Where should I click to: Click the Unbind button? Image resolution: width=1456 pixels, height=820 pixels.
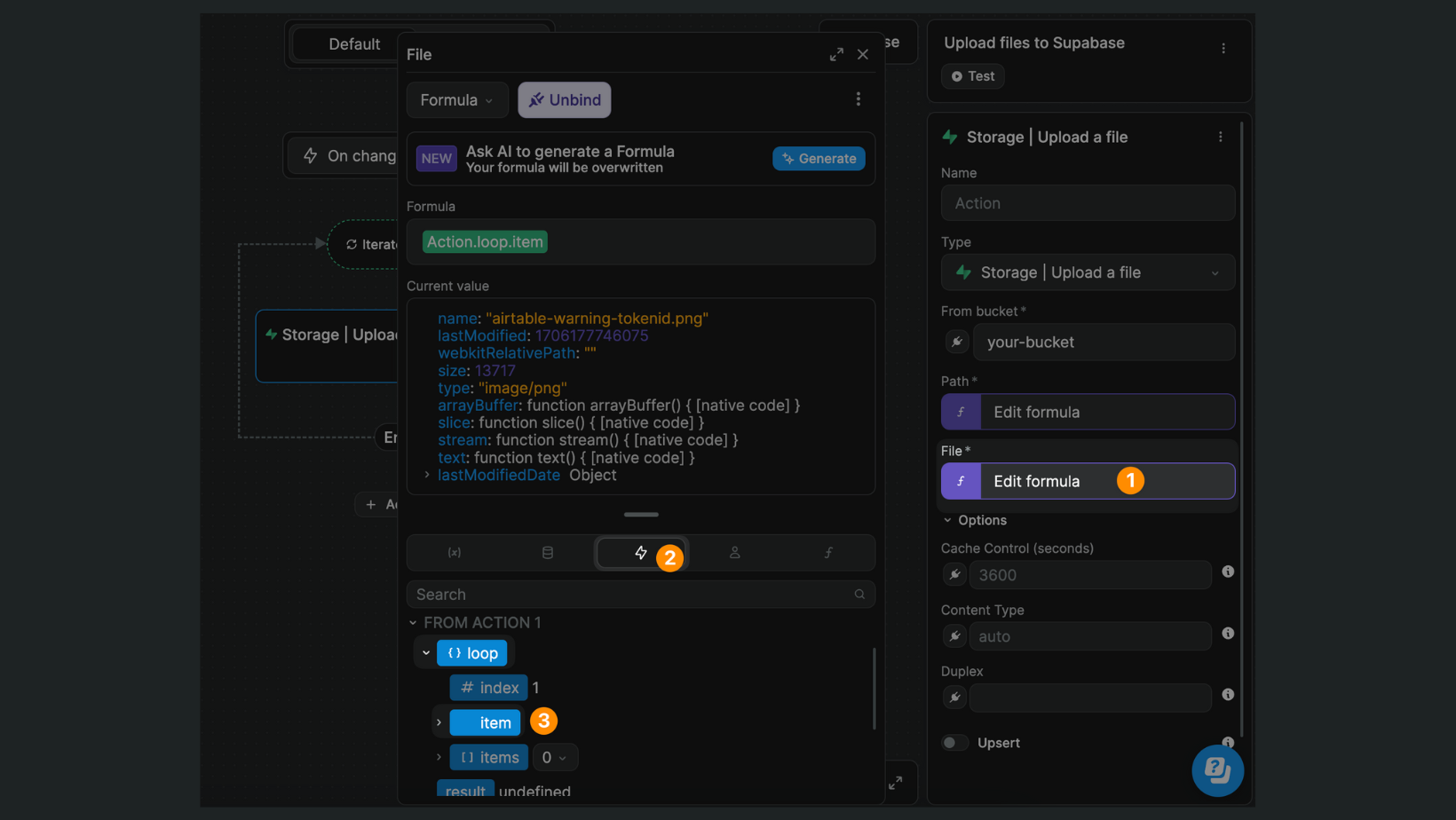point(565,100)
